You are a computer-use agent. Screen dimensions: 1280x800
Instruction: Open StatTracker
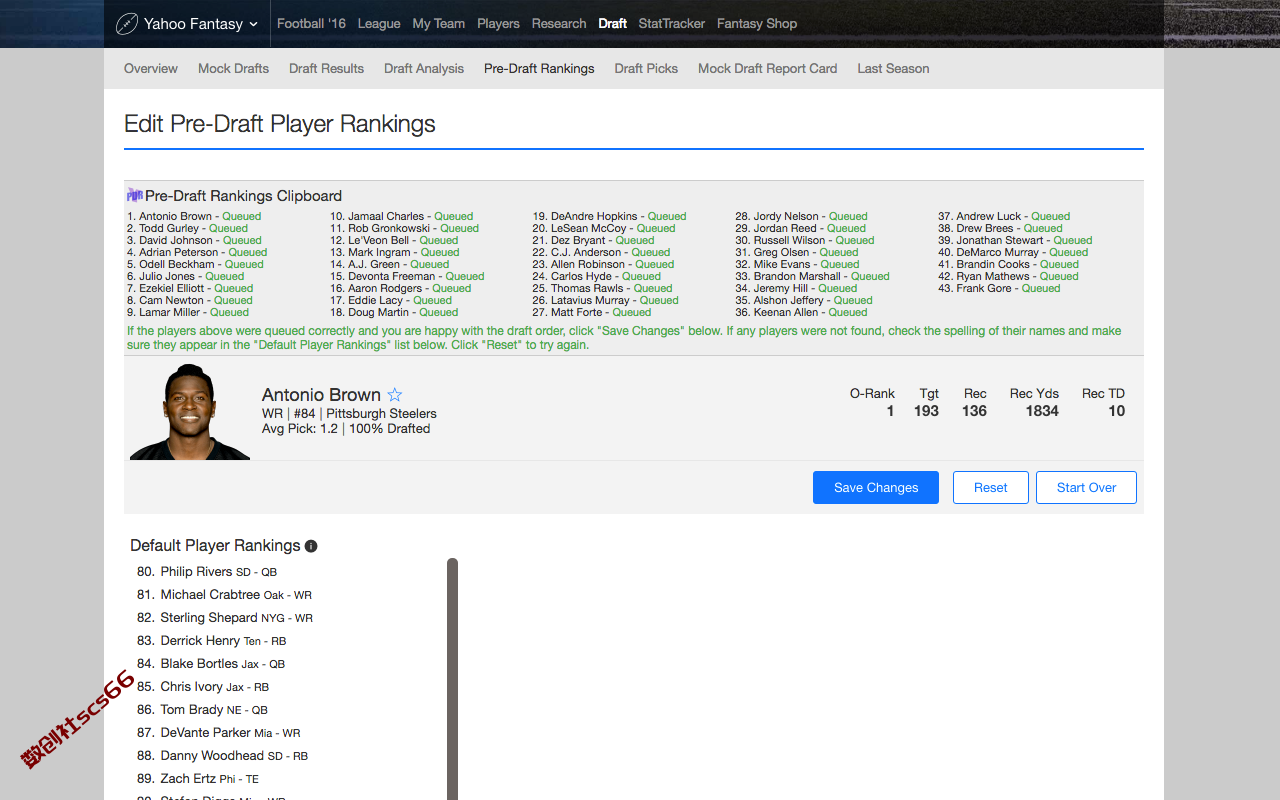click(672, 24)
